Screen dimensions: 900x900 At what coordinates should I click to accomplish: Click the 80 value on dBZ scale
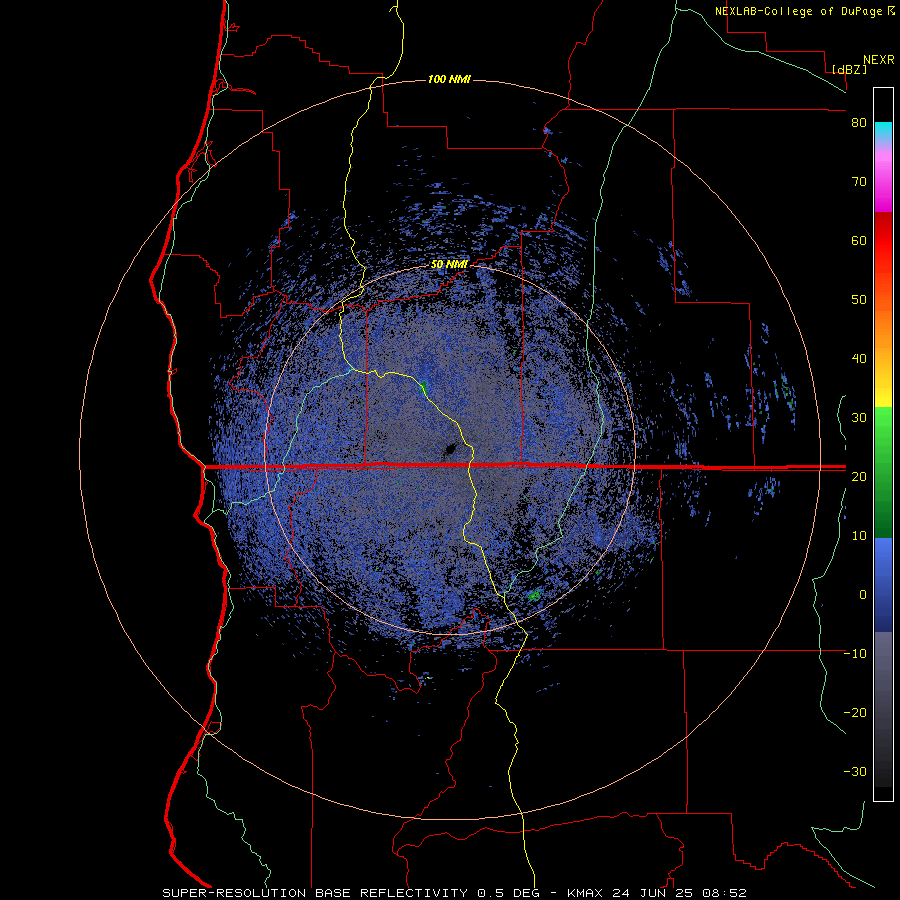[x=859, y=123]
